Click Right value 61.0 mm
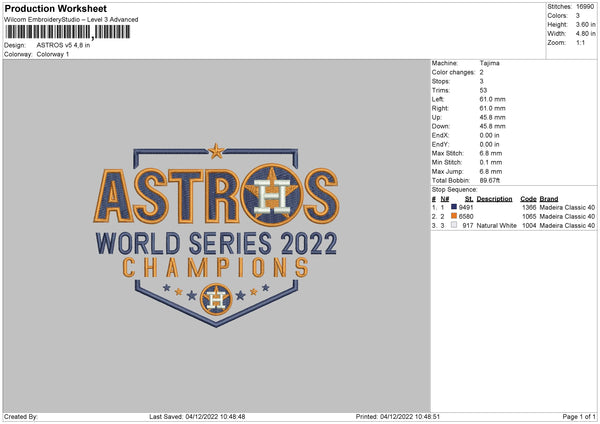Screen dimensions: 600x424 click(492, 109)
